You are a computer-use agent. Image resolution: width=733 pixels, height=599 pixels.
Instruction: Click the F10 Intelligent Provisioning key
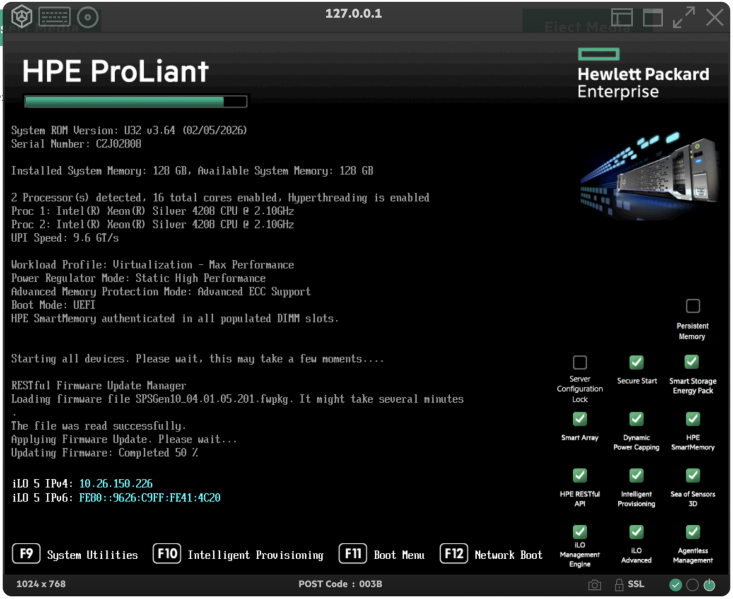click(x=167, y=554)
